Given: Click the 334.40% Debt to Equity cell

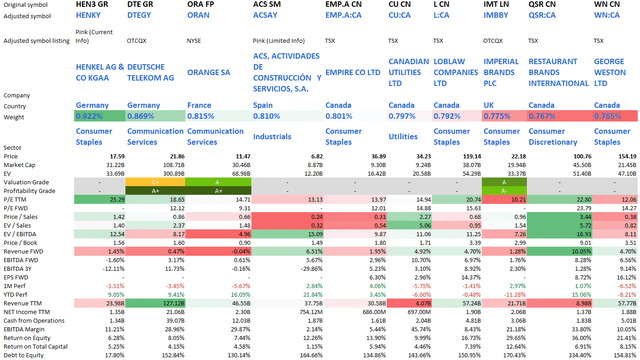Looking at the screenshot, I should click(580, 355).
